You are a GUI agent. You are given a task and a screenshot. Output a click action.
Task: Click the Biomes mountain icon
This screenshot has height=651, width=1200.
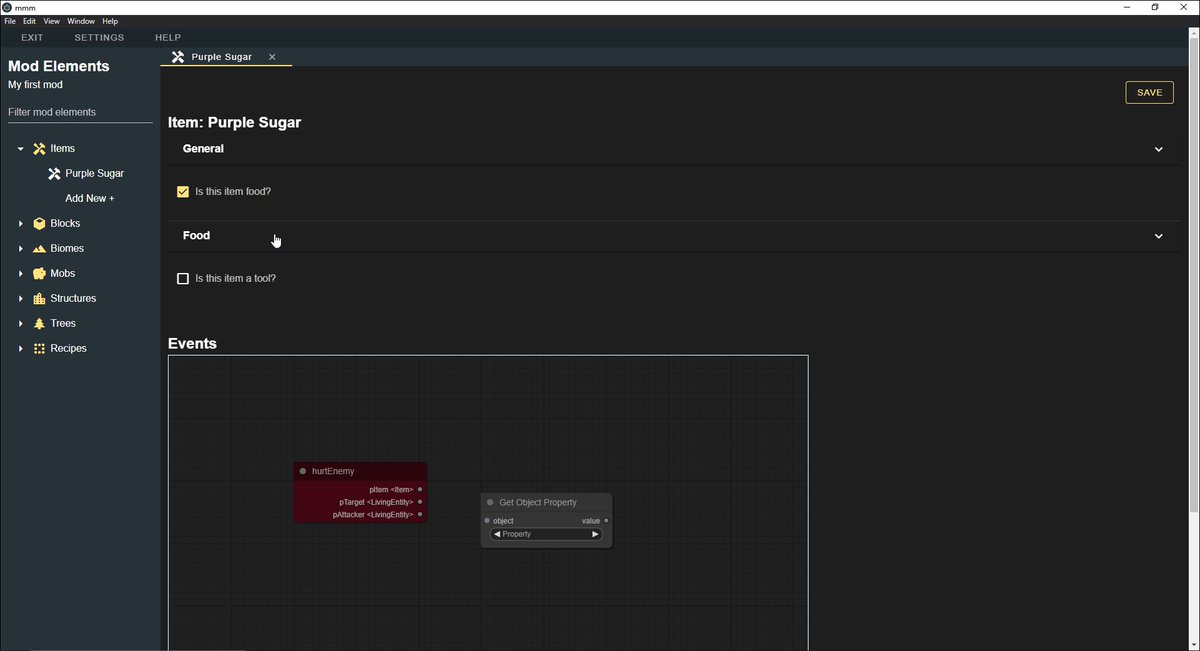tap(39, 249)
